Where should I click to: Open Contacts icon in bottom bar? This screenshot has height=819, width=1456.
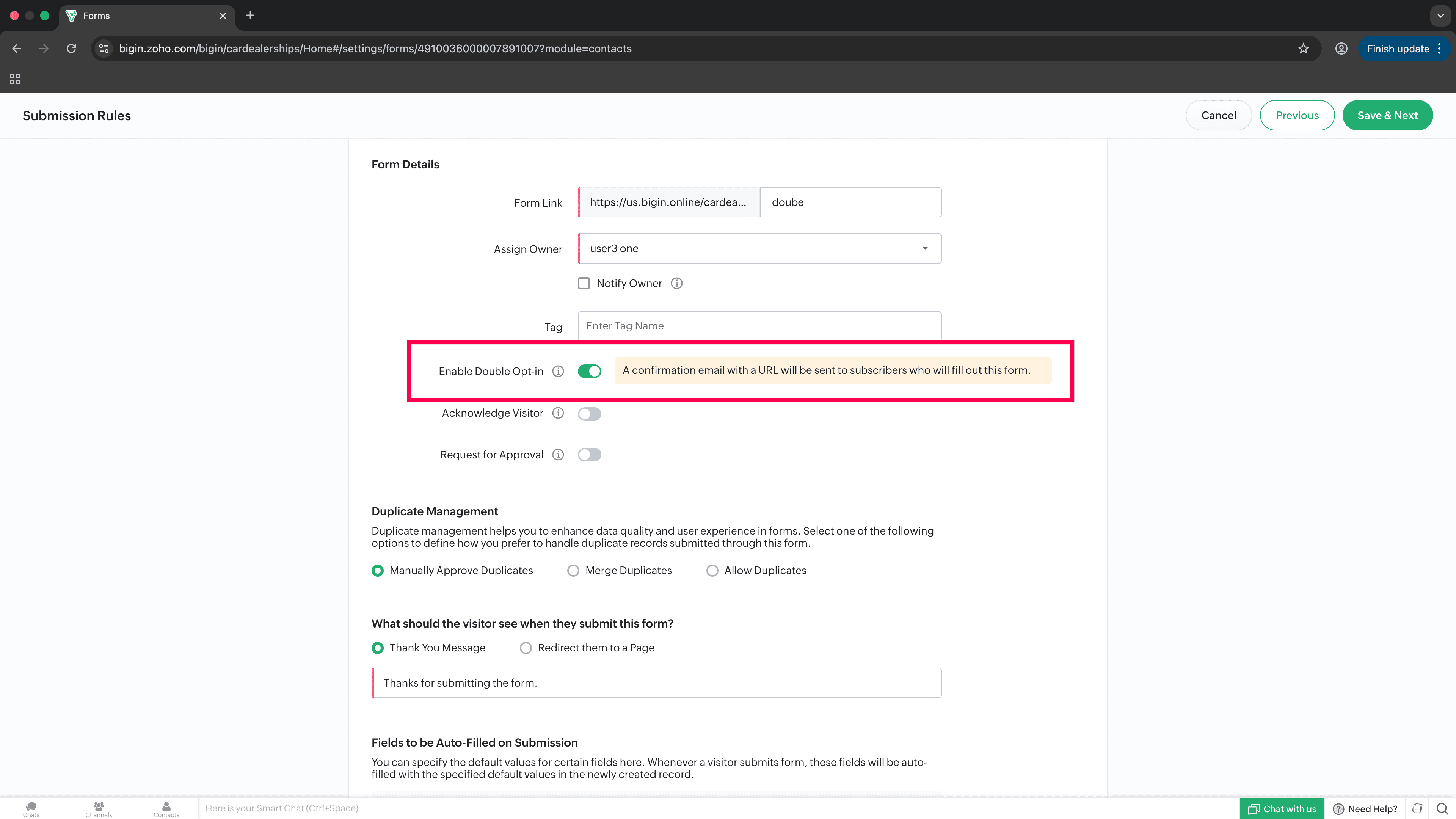click(x=166, y=809)
